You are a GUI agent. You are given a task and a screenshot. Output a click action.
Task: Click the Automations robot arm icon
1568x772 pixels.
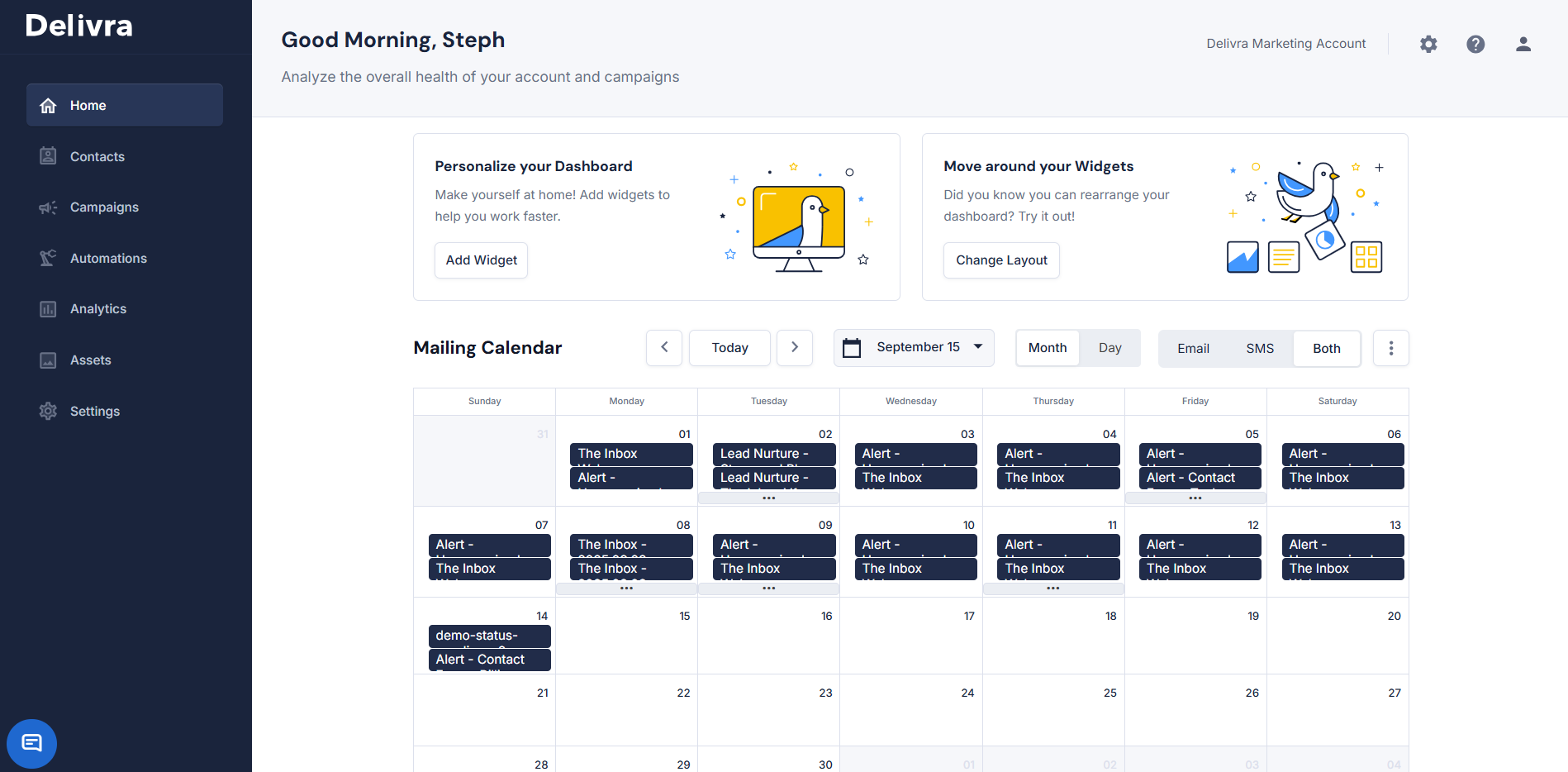[48, 258]
